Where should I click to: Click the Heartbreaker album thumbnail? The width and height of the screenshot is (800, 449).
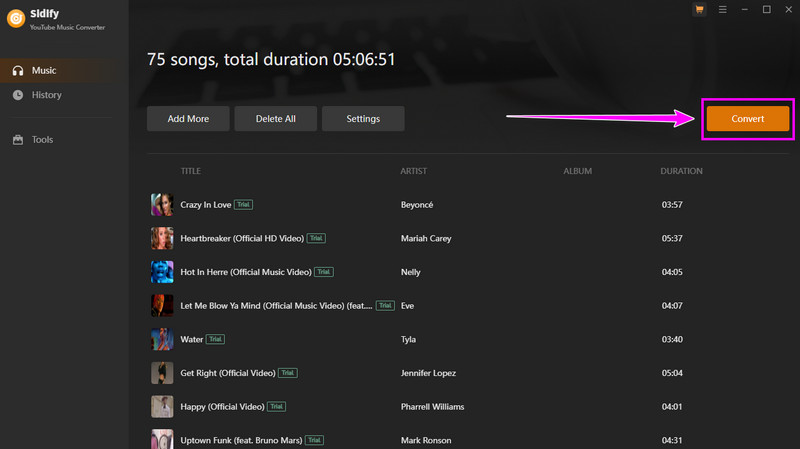click(x=162, y=238)
